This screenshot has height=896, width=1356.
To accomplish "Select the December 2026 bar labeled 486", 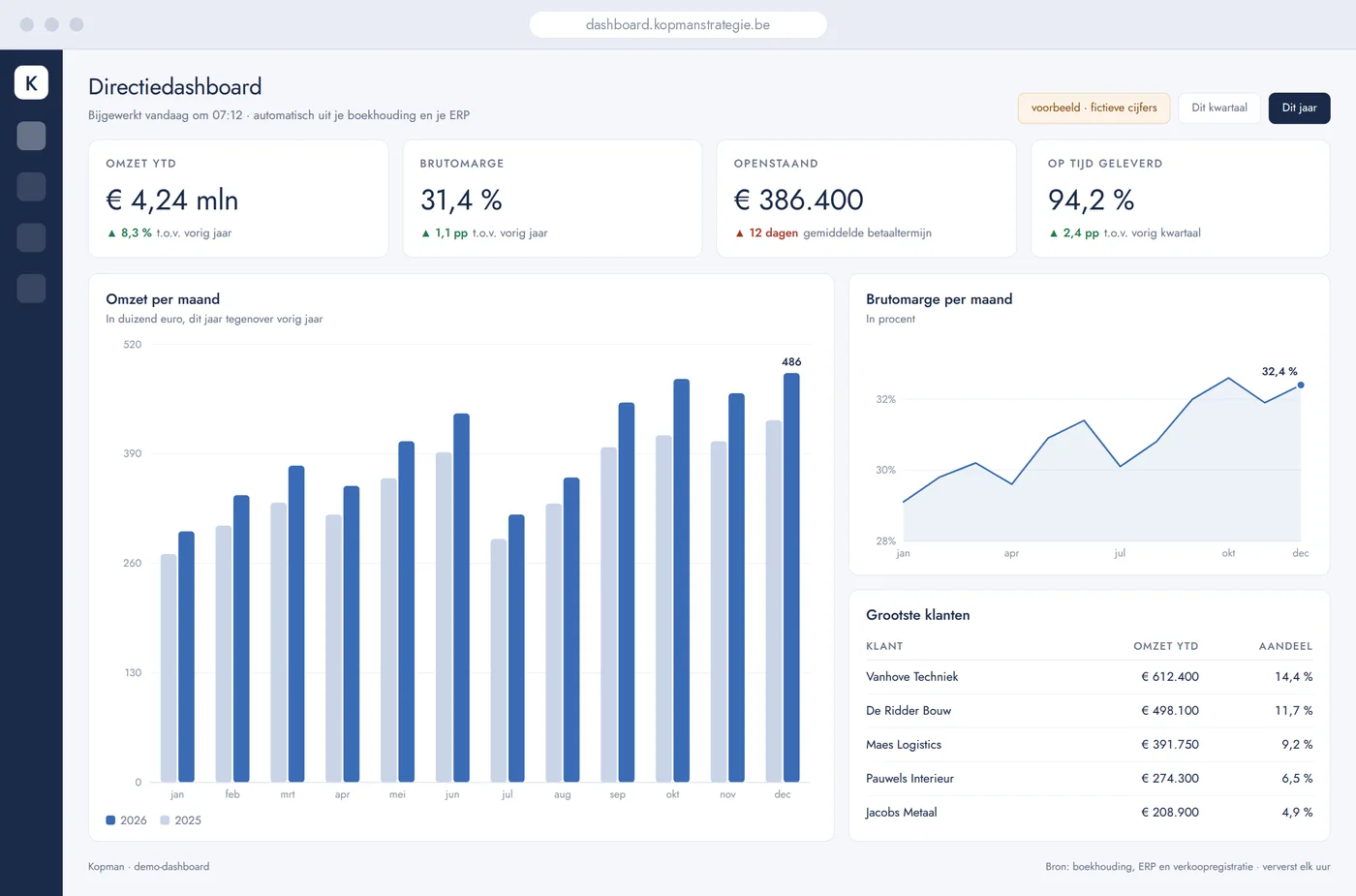I will pos(791,577).
